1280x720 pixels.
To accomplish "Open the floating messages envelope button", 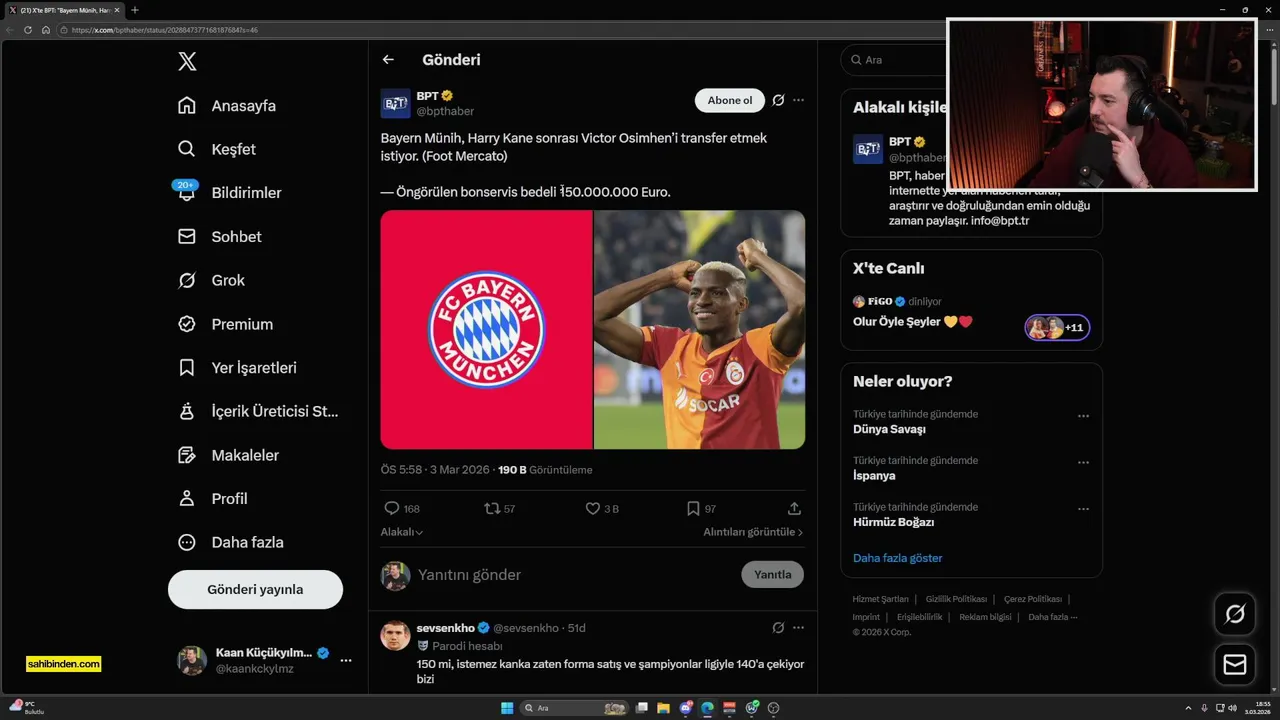I will point(1235,665).
